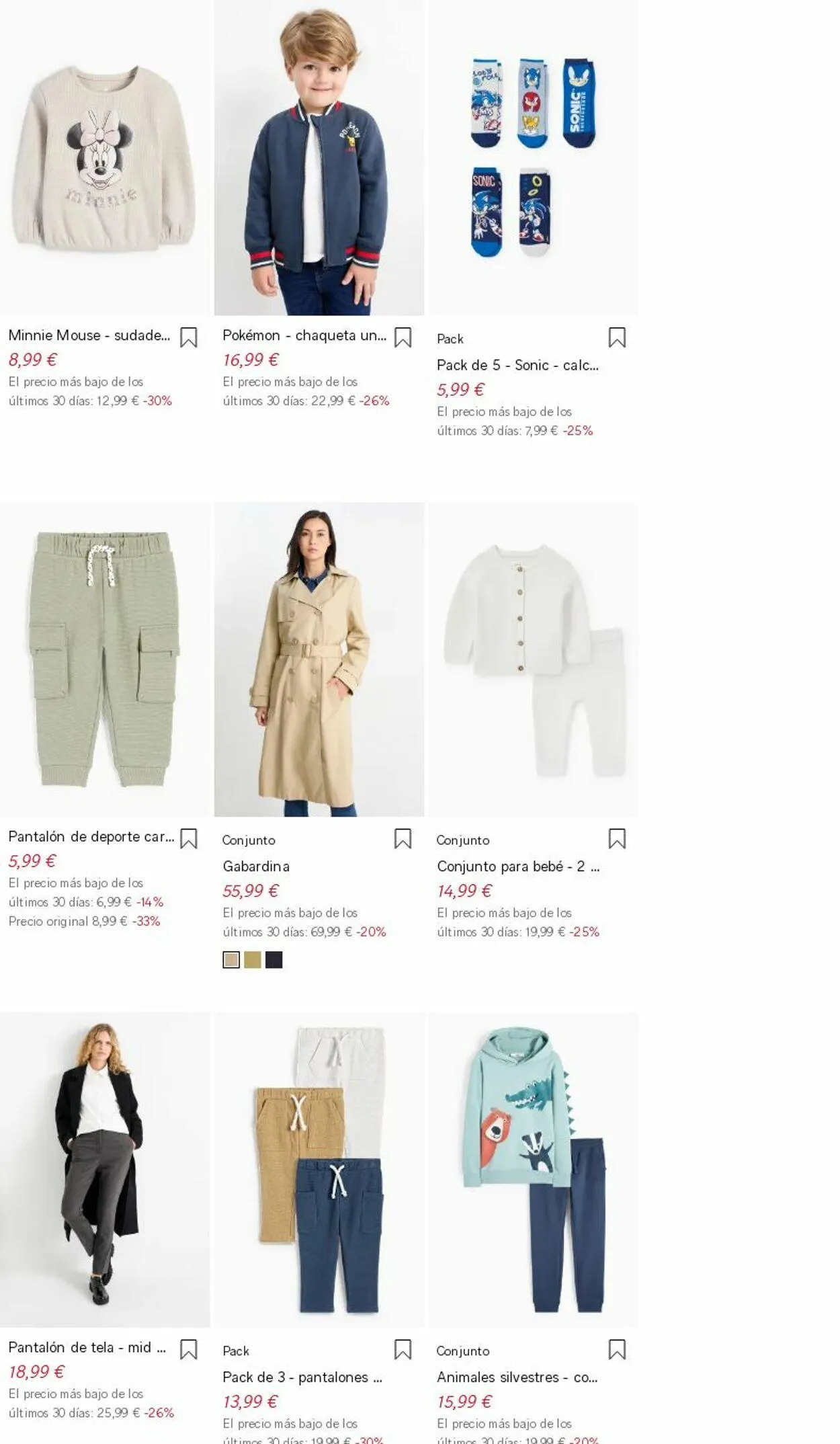This screenshot has height=1444, width=840.
Task: Choose the olive Gabardina color swatch
Action: [x=253, y=960]
